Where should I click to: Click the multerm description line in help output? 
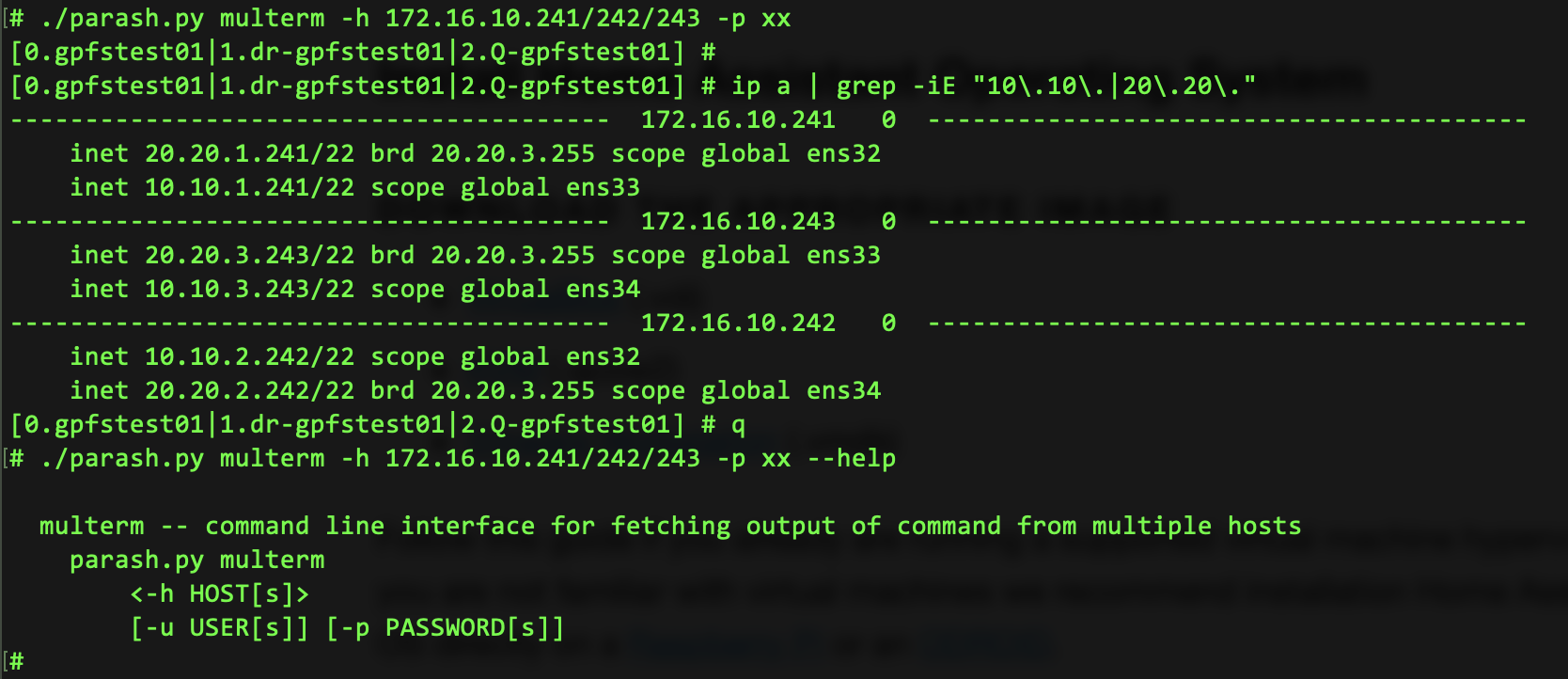tap(669, 527)
